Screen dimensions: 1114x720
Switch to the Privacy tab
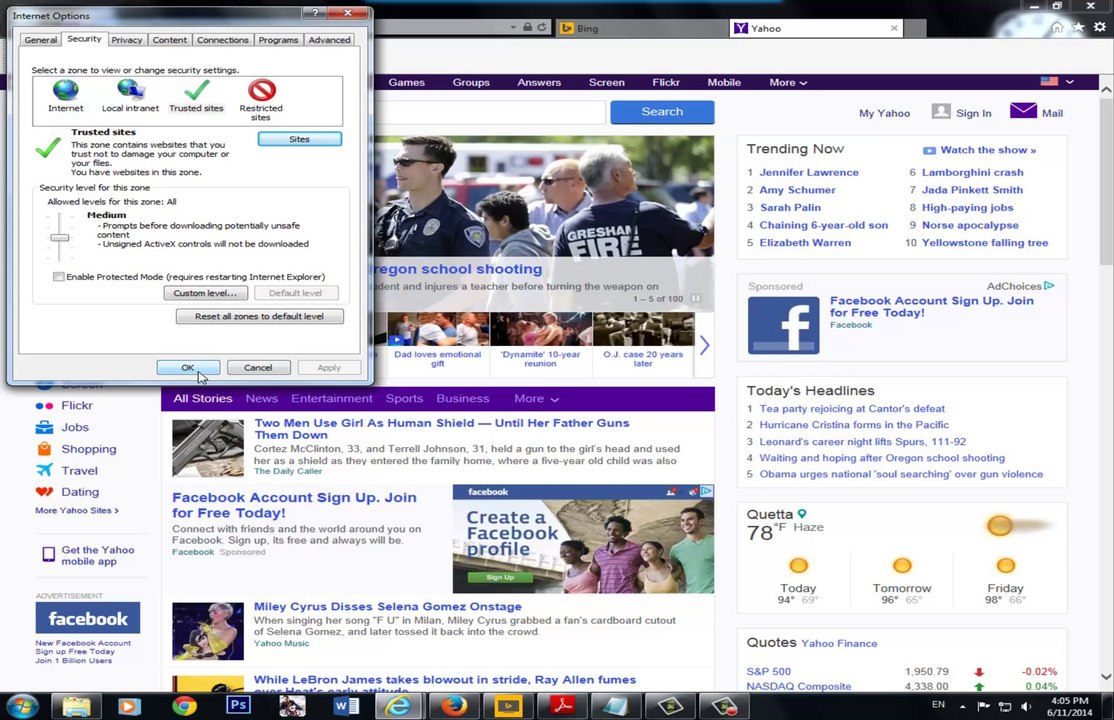click(126, 40)
